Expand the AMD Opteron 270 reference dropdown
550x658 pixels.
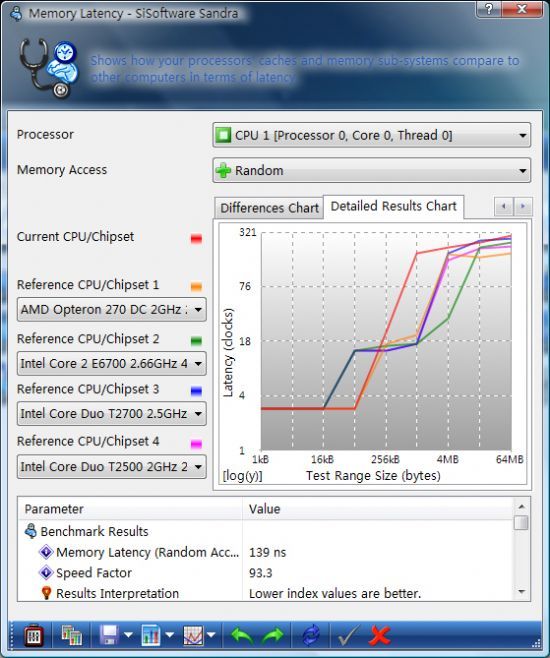(112, 310)
